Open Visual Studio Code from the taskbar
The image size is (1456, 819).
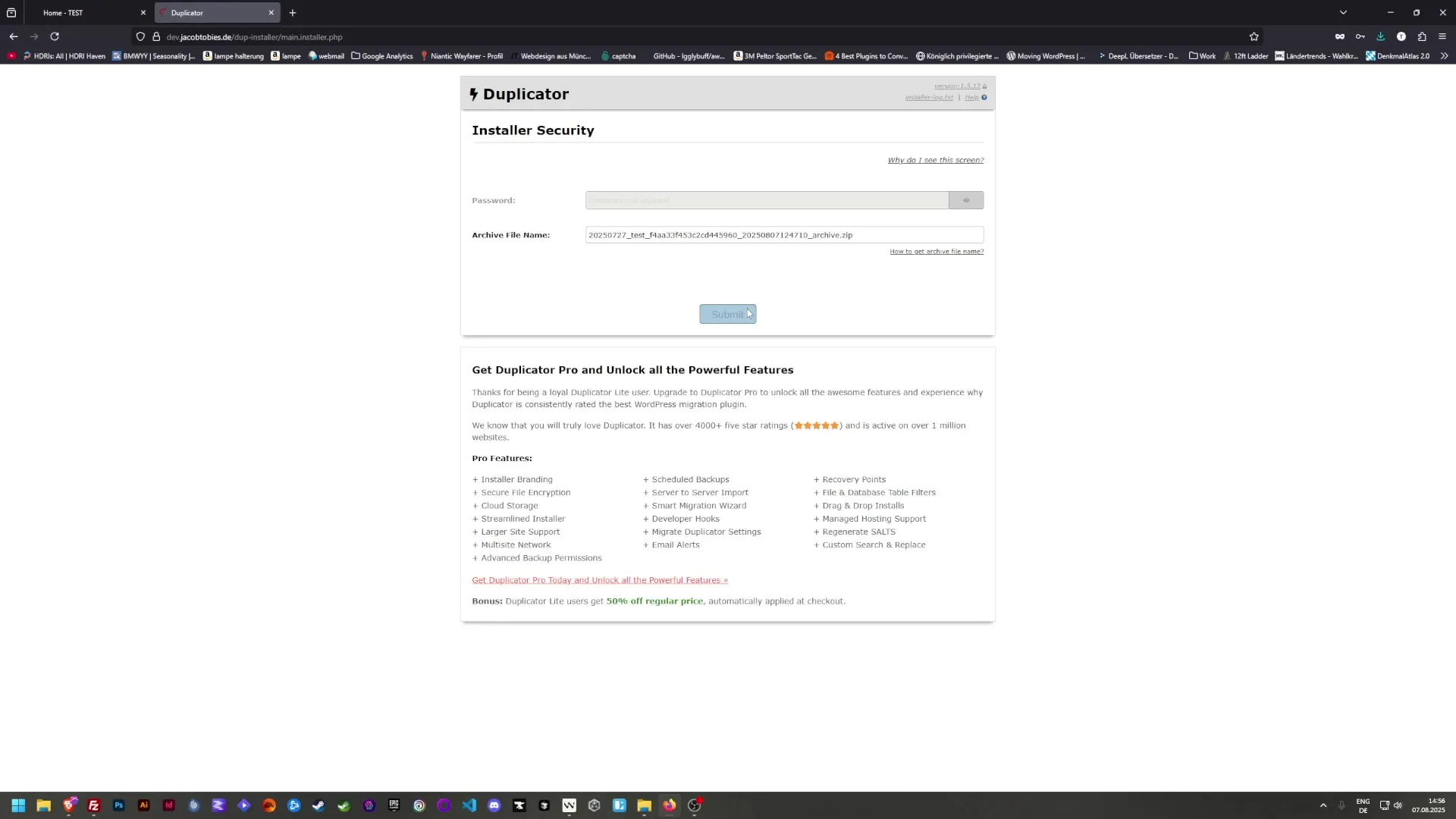pyautogui.click(x=469, y=805)
